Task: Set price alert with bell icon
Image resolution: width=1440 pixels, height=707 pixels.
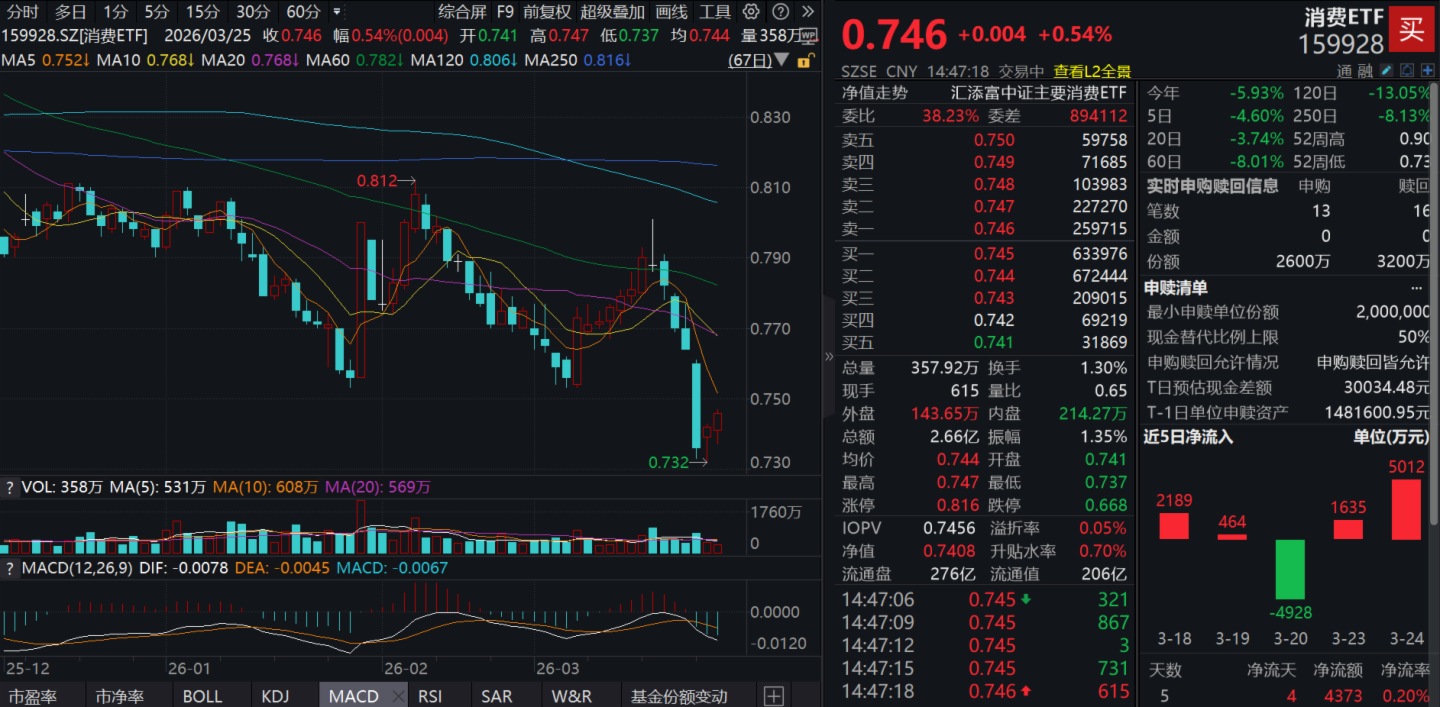Action: point(1405,71)
